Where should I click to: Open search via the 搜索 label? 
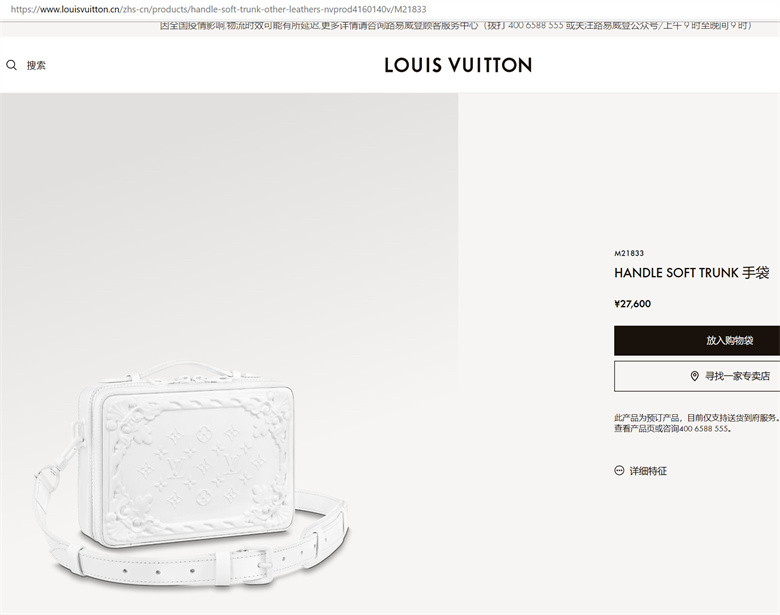tap(36, 65)
